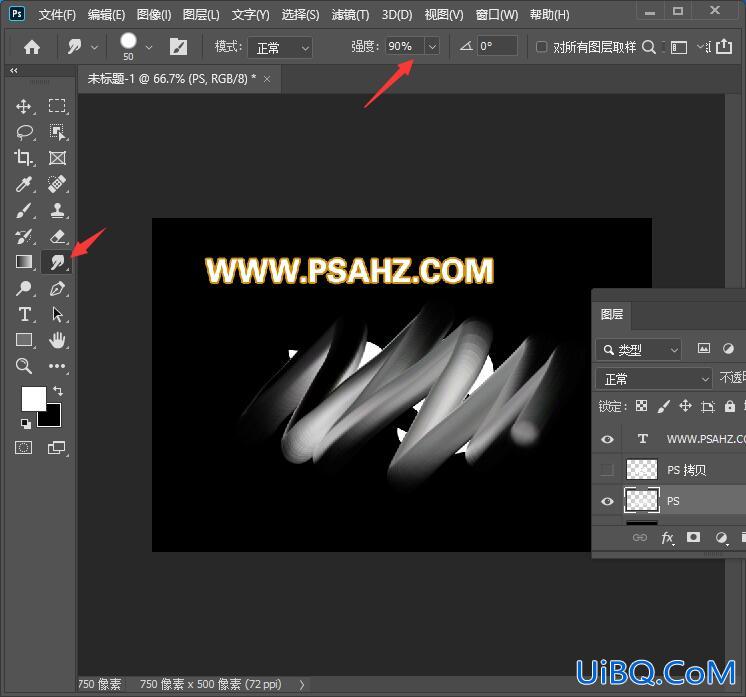Viewport: 746px width, 697px height.
Task: Swap foreground and background colors
Action: (x=58, y=391)
